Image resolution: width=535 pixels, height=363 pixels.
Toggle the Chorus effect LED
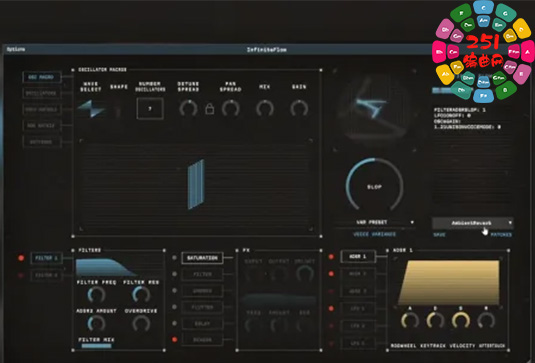pyautogui.click(x=174, y=290)
